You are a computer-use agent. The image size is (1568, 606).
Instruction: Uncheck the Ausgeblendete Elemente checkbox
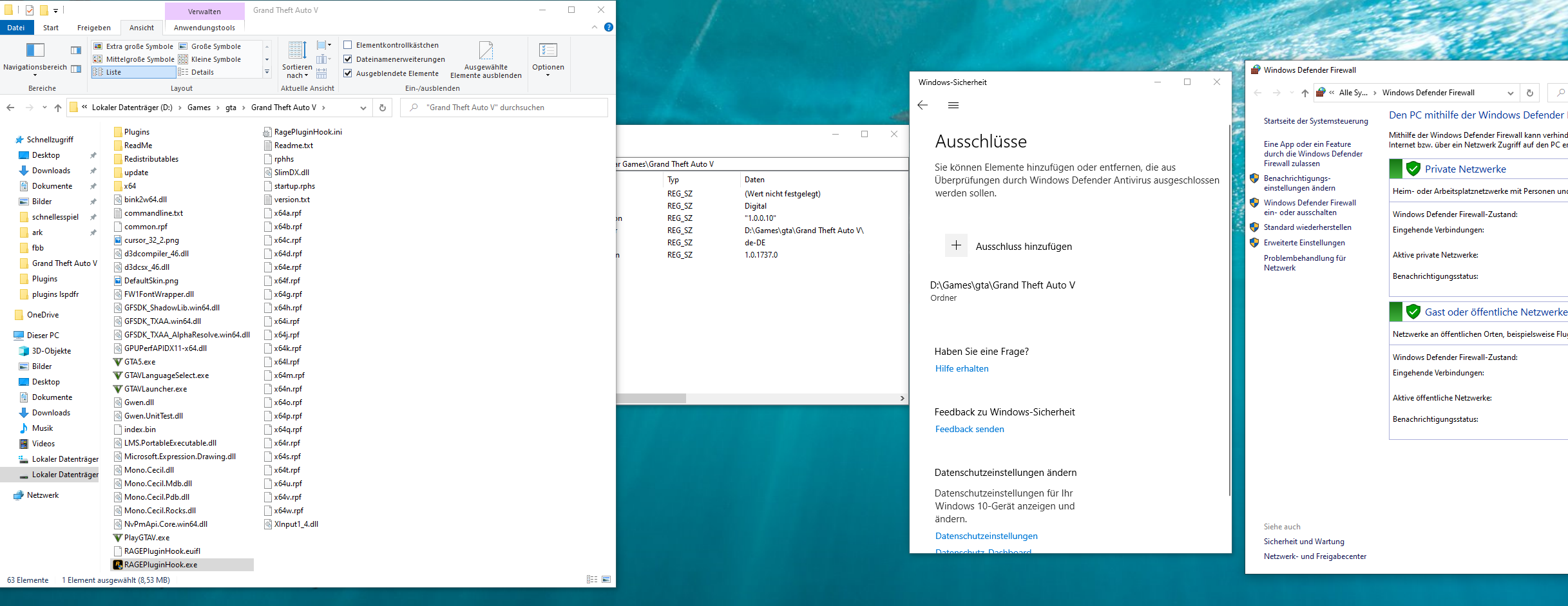[x=348, y=73]
